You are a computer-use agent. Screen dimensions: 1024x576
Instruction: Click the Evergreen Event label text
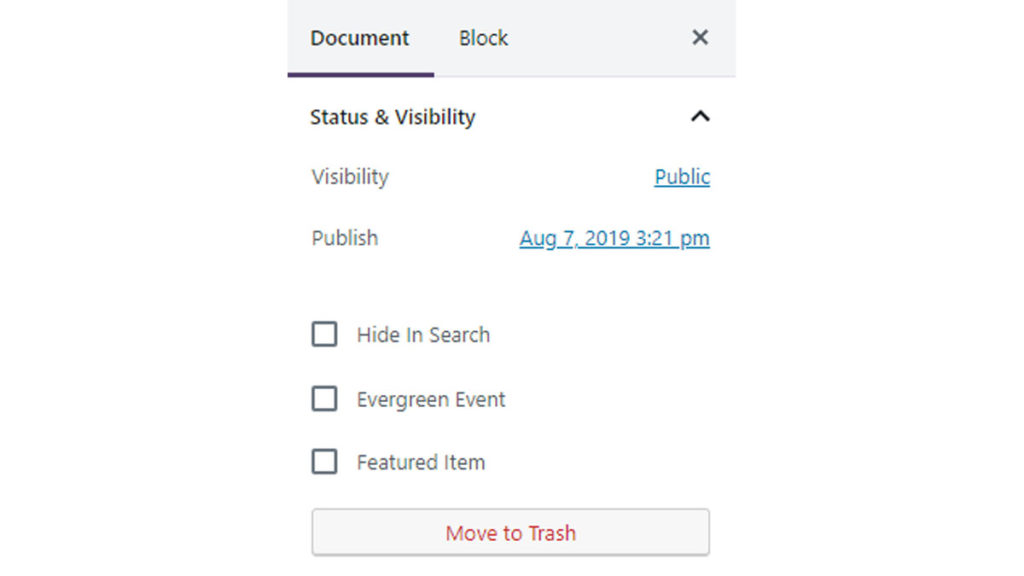pyautogui.click(x=431, y=400)
